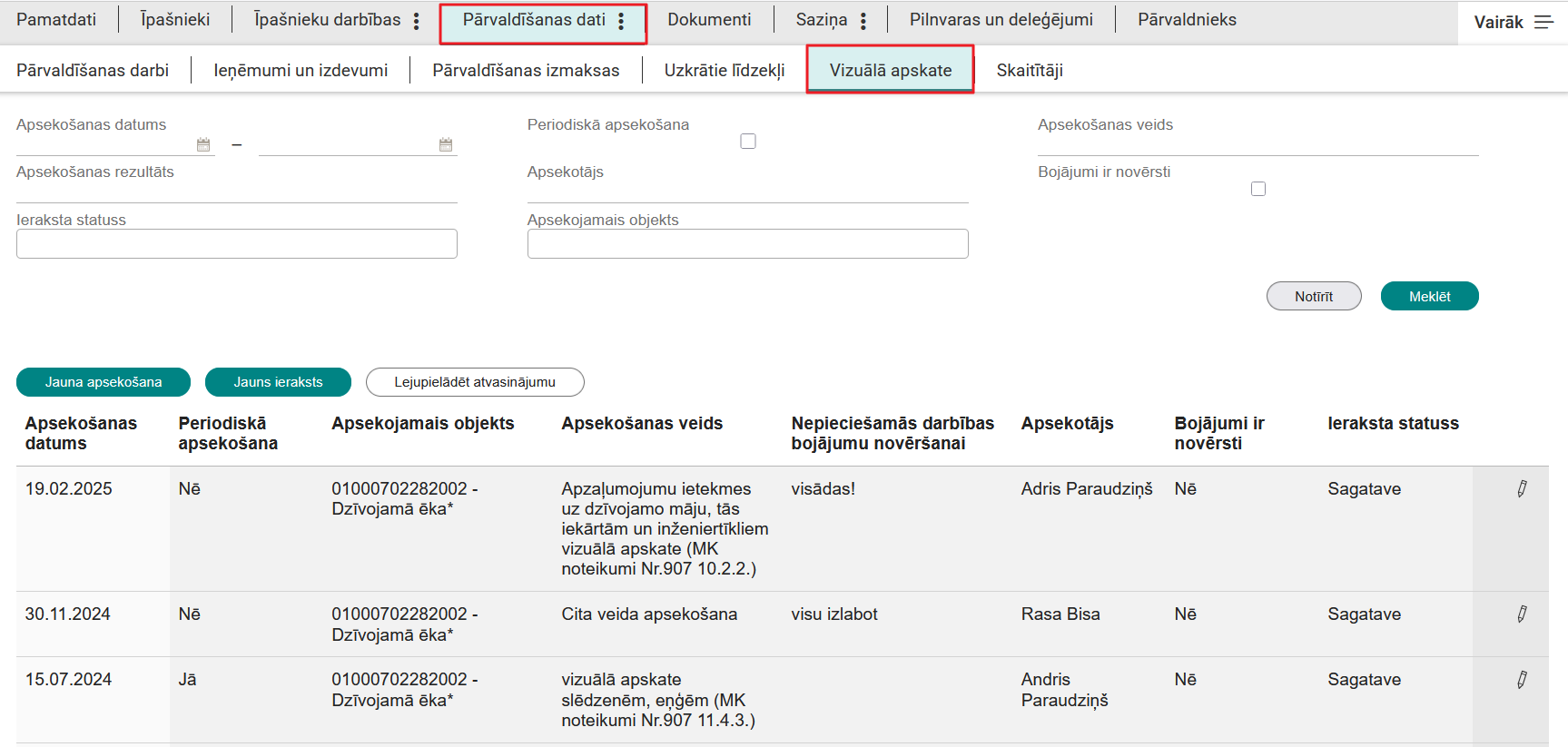This screenshot has width=1568, height=747.
Task: Create a new inspection with Jauna apsekošana
Action: (x=104, y=382)
